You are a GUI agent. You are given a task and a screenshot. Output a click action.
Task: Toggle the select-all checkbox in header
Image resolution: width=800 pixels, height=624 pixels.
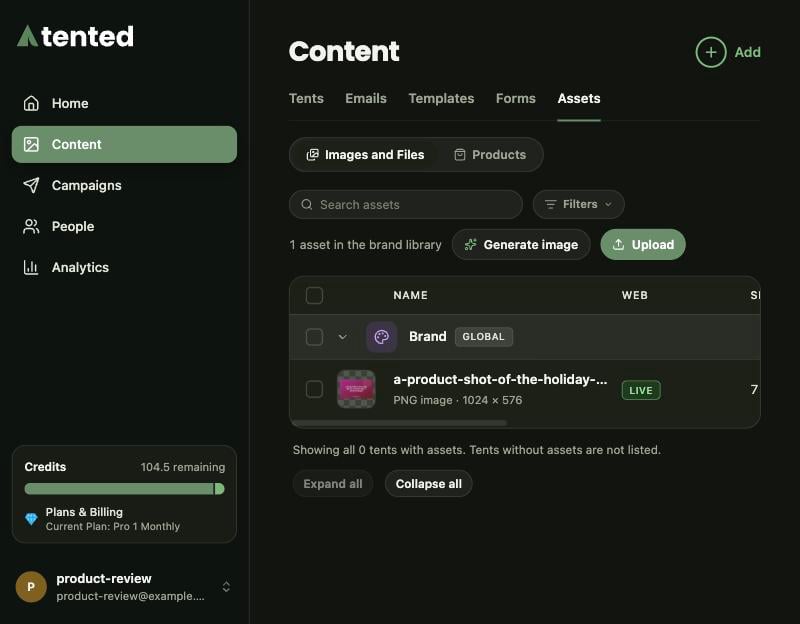tap(314, 295)
